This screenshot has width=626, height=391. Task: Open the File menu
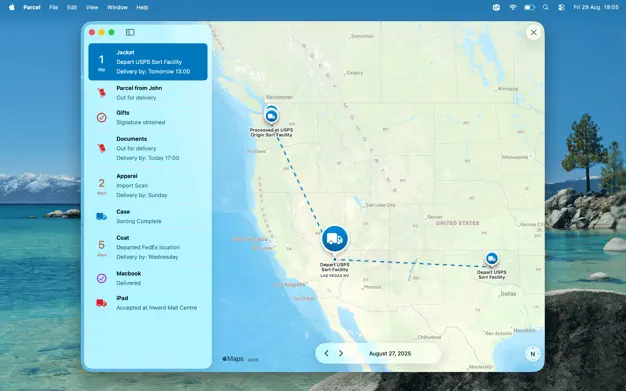tap(53, 7)
